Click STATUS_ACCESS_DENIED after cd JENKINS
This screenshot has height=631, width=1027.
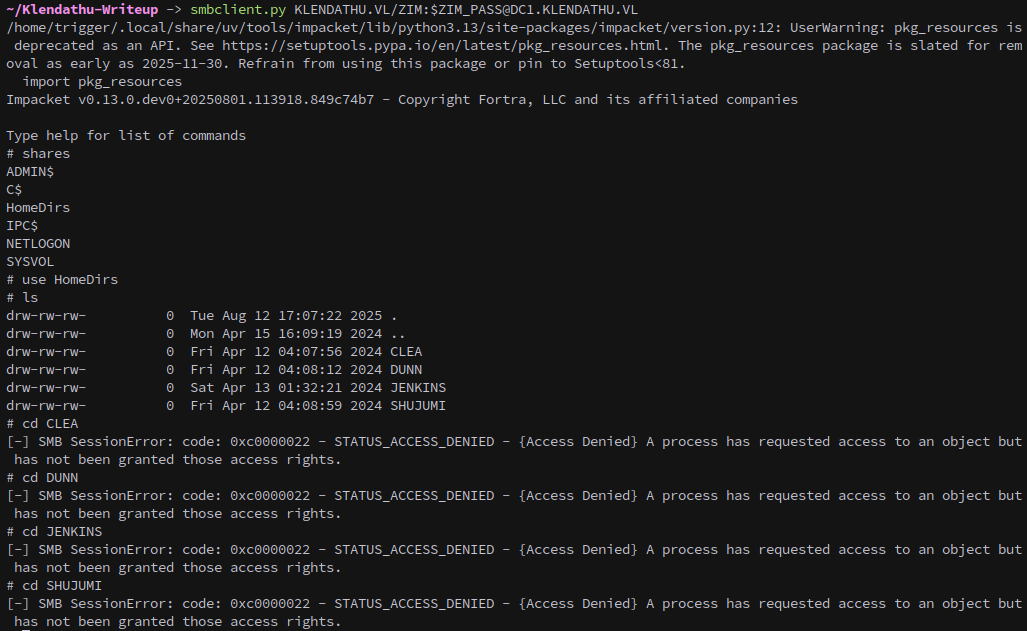[414, 550]
